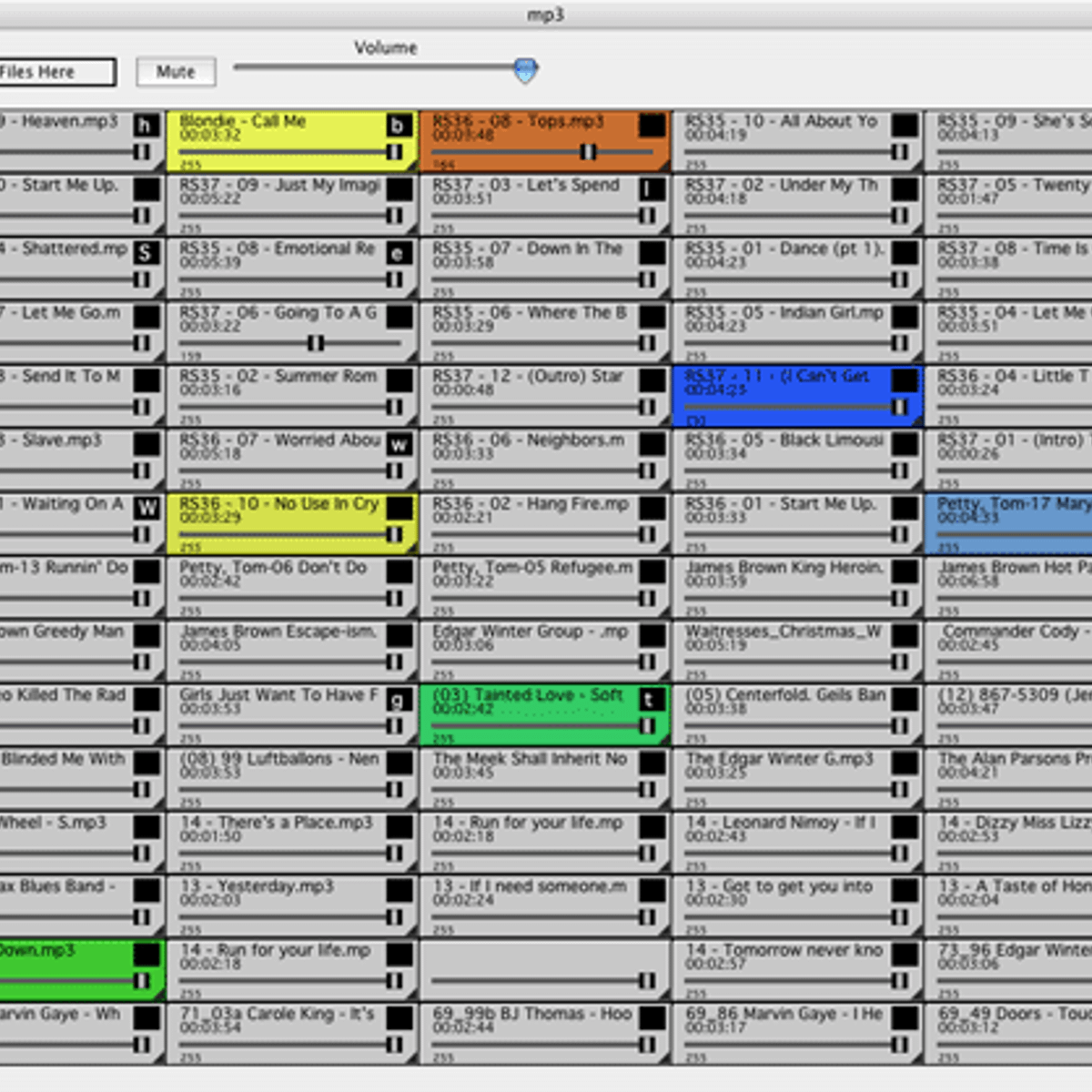Select 71_03a Carole King - It's cell
The width and height of the screenshot is (1092, 1092).
click(x=291, y=1033)
